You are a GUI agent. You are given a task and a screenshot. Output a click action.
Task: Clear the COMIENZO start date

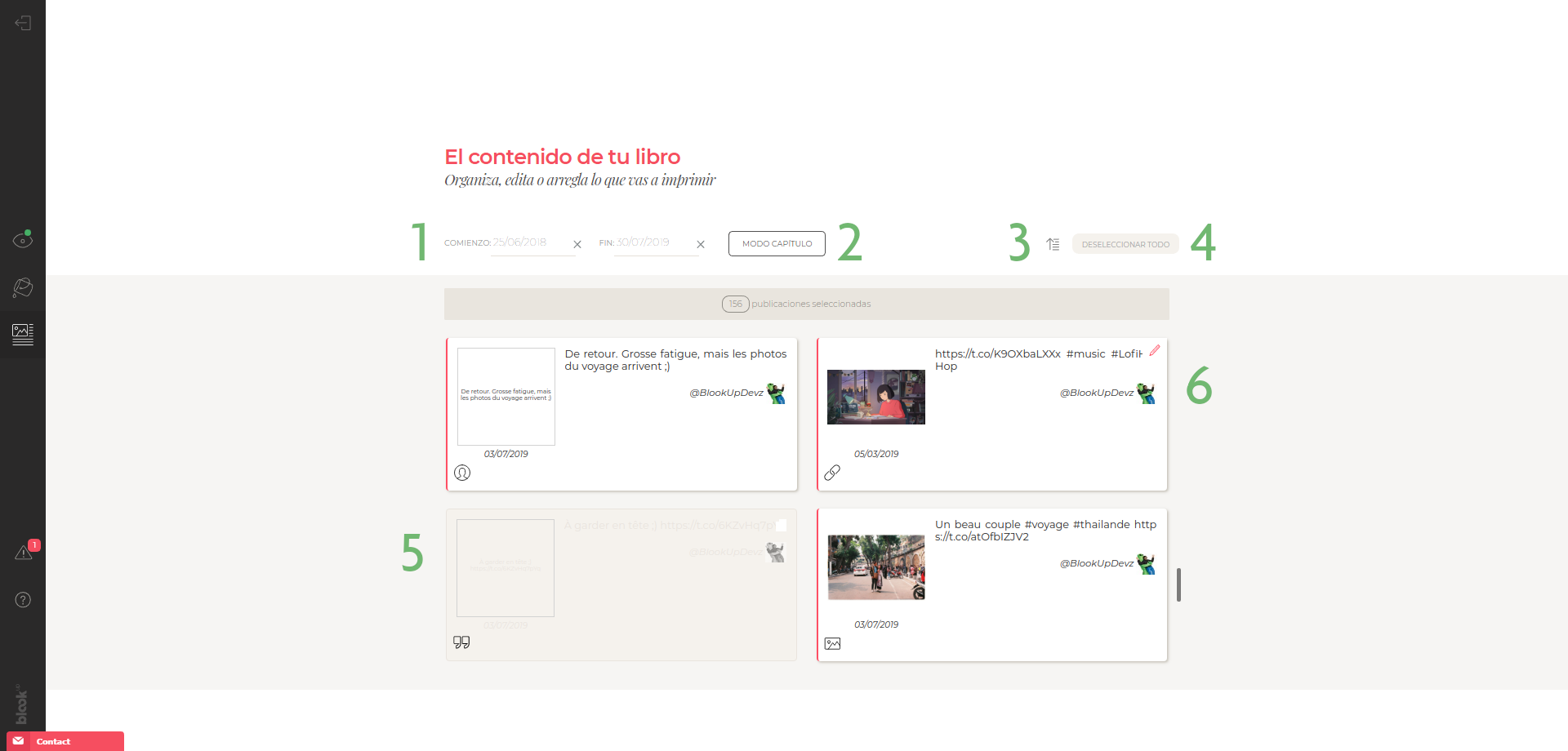point(577,244)
